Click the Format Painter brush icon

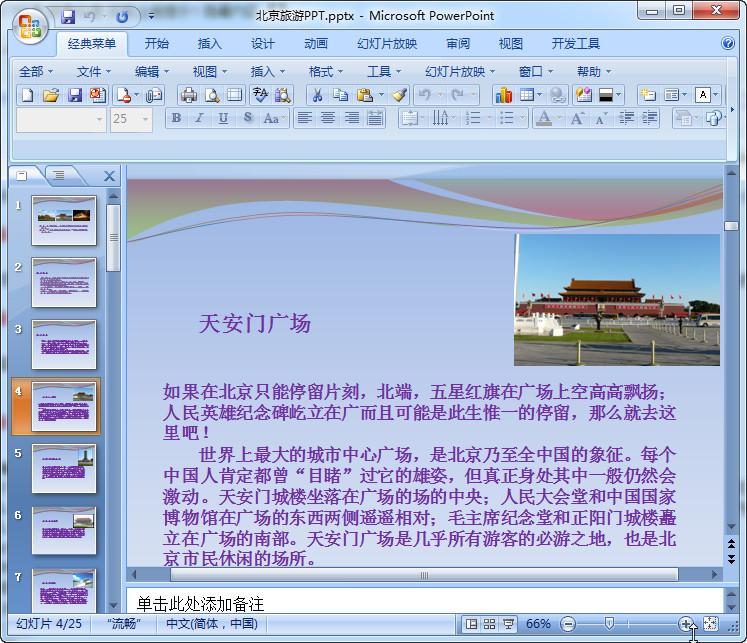[399, 96]
